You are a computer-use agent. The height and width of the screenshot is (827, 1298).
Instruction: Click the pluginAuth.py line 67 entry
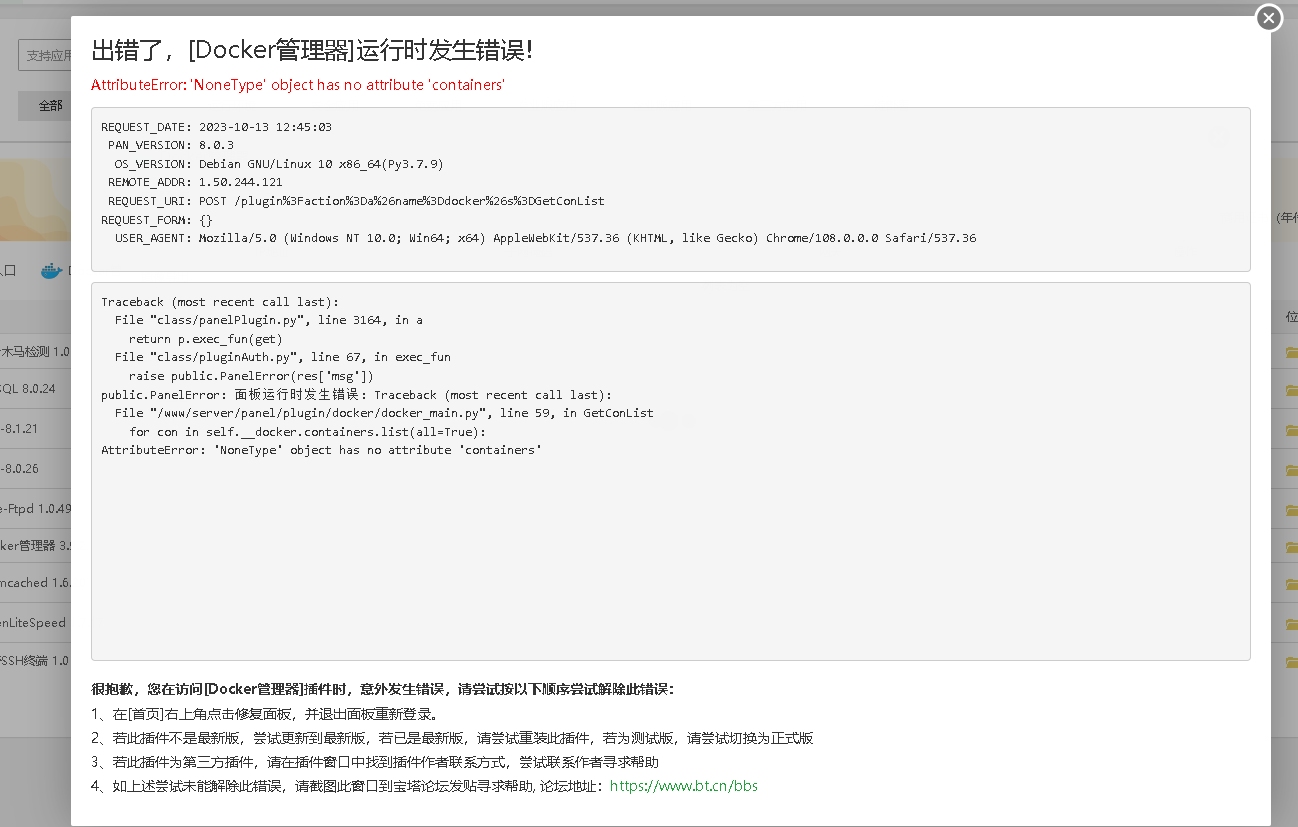tap(283, 357)
